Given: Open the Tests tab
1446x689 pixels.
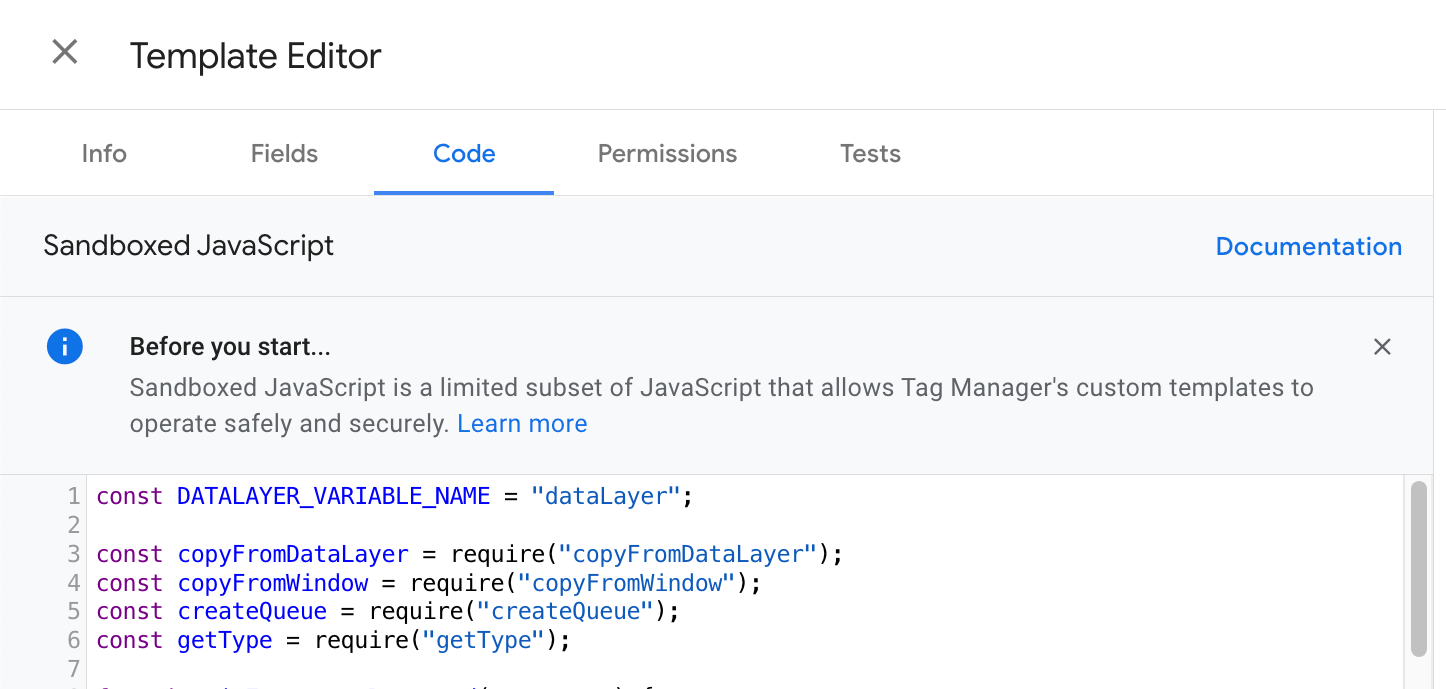Looking at the screenshot, I should pos(870,154).
